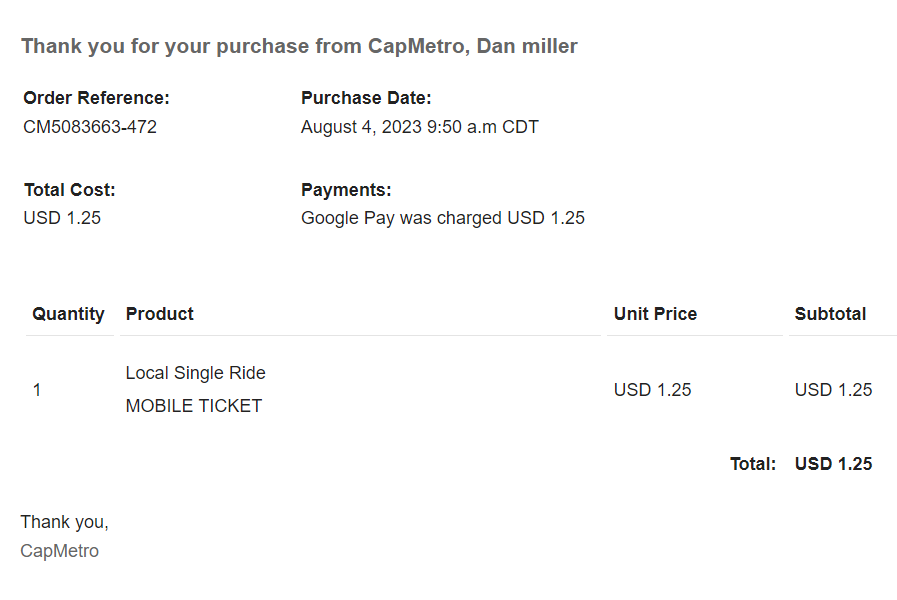
Task: Click the CapMetro signature link
Action: (60, 551)
